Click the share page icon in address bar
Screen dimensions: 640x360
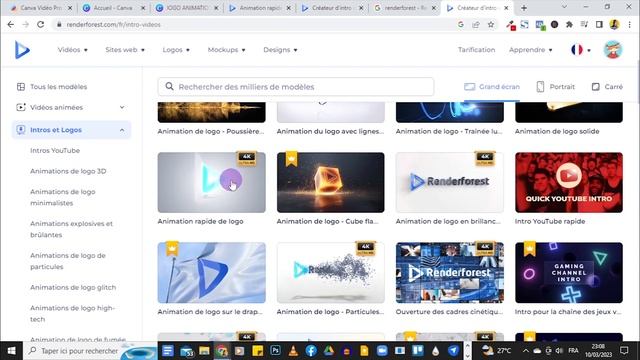[476, 24]
